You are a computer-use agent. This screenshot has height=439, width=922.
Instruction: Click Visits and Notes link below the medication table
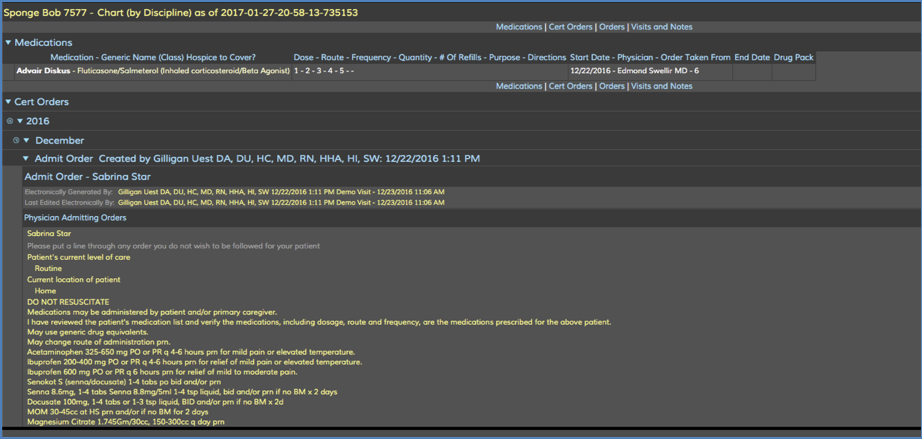pos(662,86)
